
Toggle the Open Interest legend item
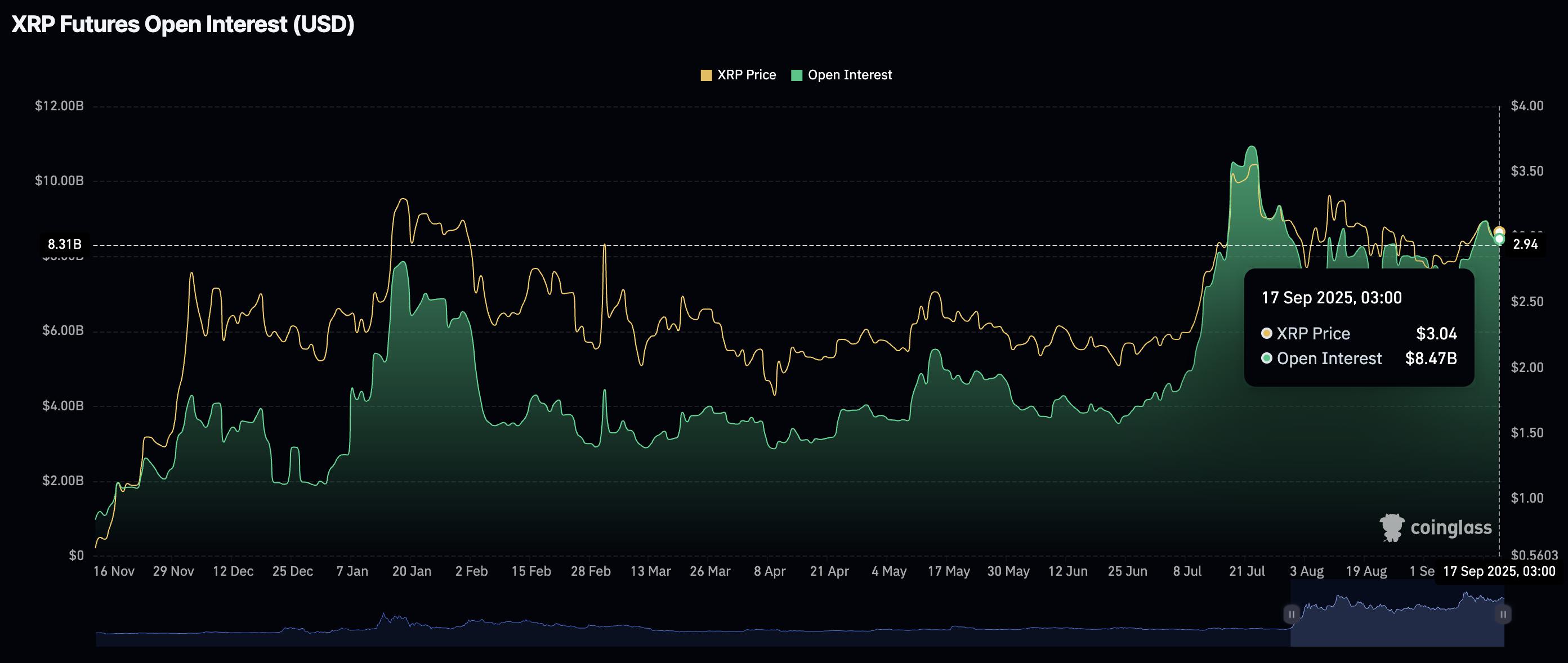point(849,75)
